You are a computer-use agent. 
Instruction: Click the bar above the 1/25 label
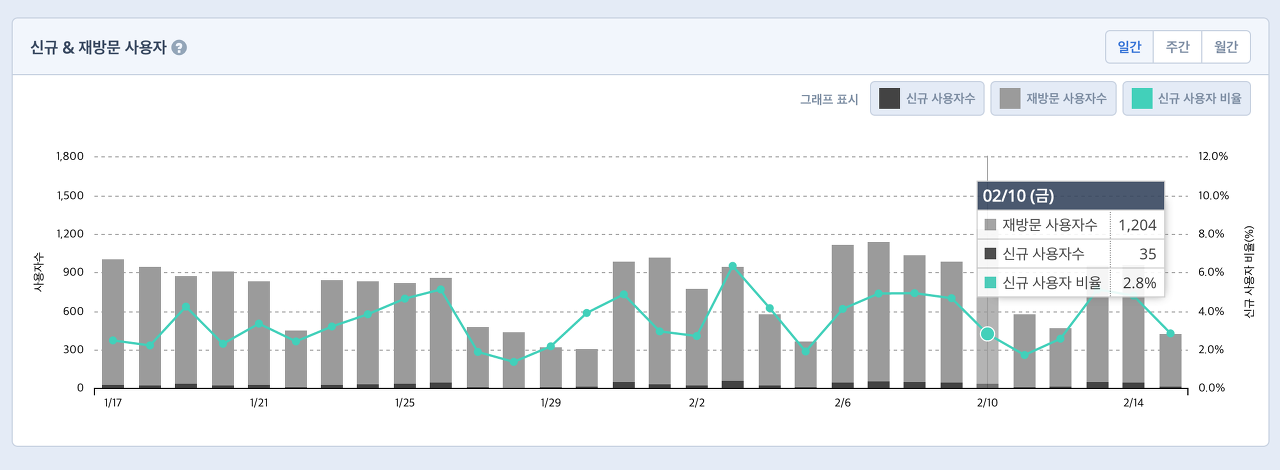click(x=405, y=335)
